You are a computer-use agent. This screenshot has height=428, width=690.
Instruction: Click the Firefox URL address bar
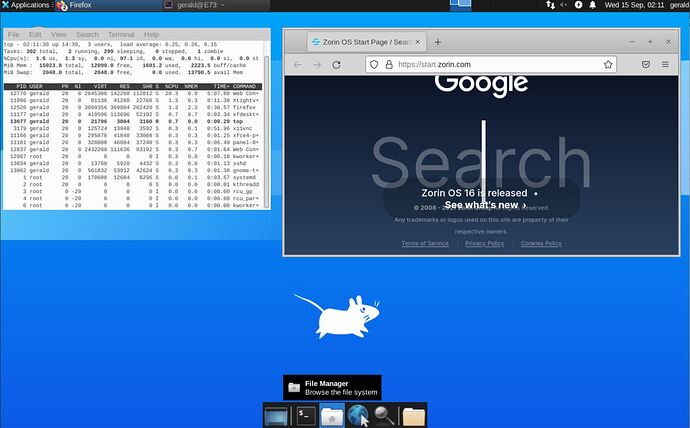[491, 65]
